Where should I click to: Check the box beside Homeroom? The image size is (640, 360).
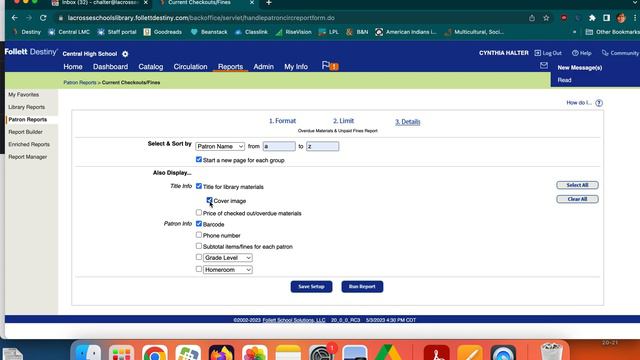click(x=199, y=269)
